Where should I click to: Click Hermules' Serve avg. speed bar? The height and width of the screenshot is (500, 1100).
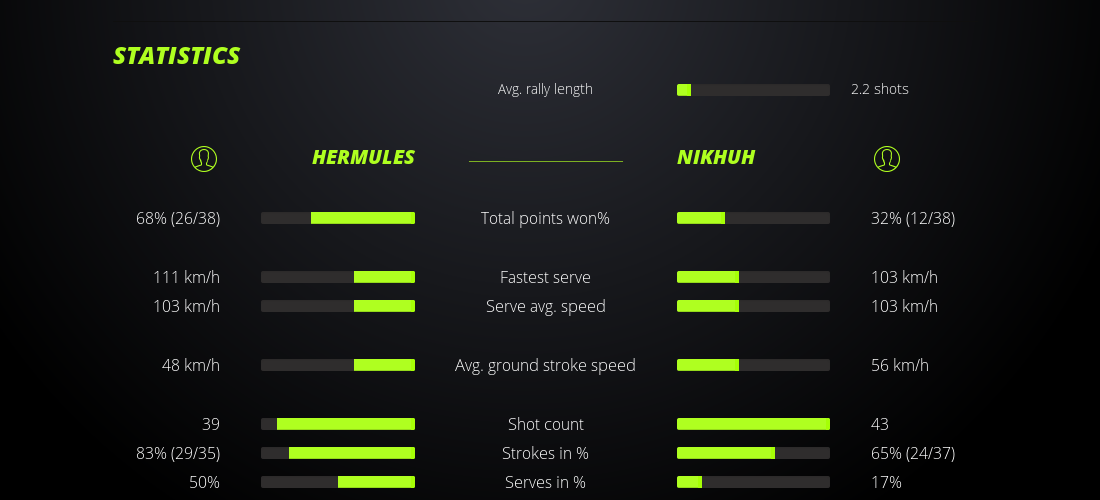(x=338, y=306)
